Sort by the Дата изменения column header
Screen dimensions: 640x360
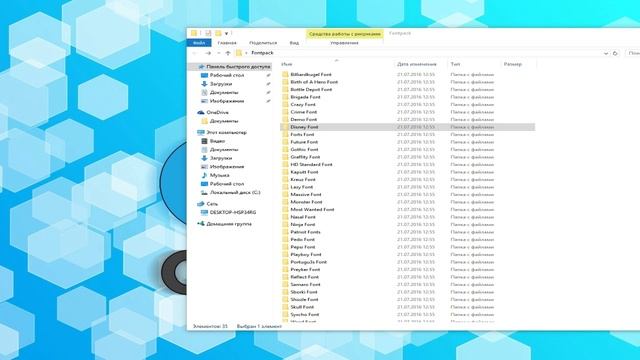pyautogui.click(x=417, y=64)
